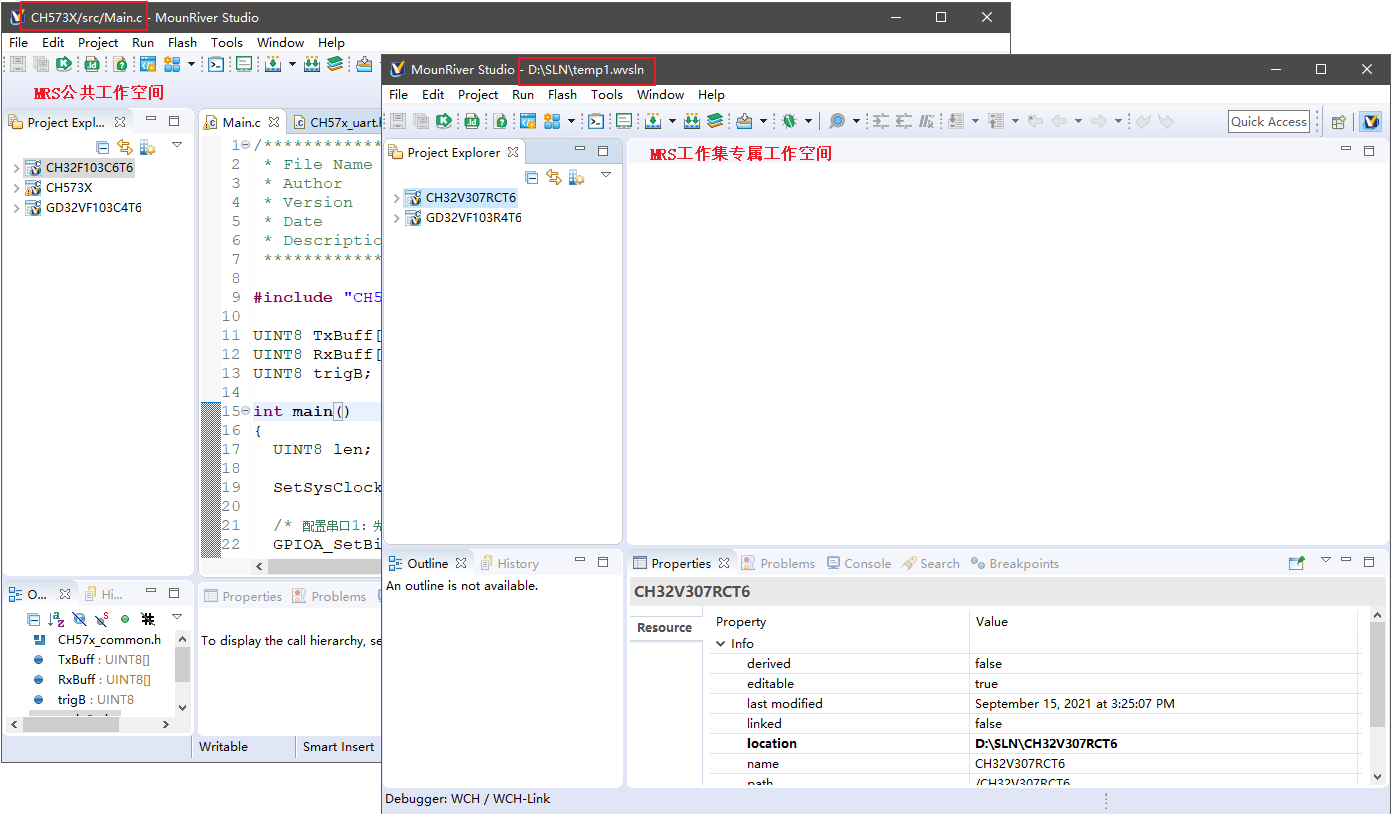Switch to the Console tab
This screenshot has height=814, width=1392.
click(859, 564)
